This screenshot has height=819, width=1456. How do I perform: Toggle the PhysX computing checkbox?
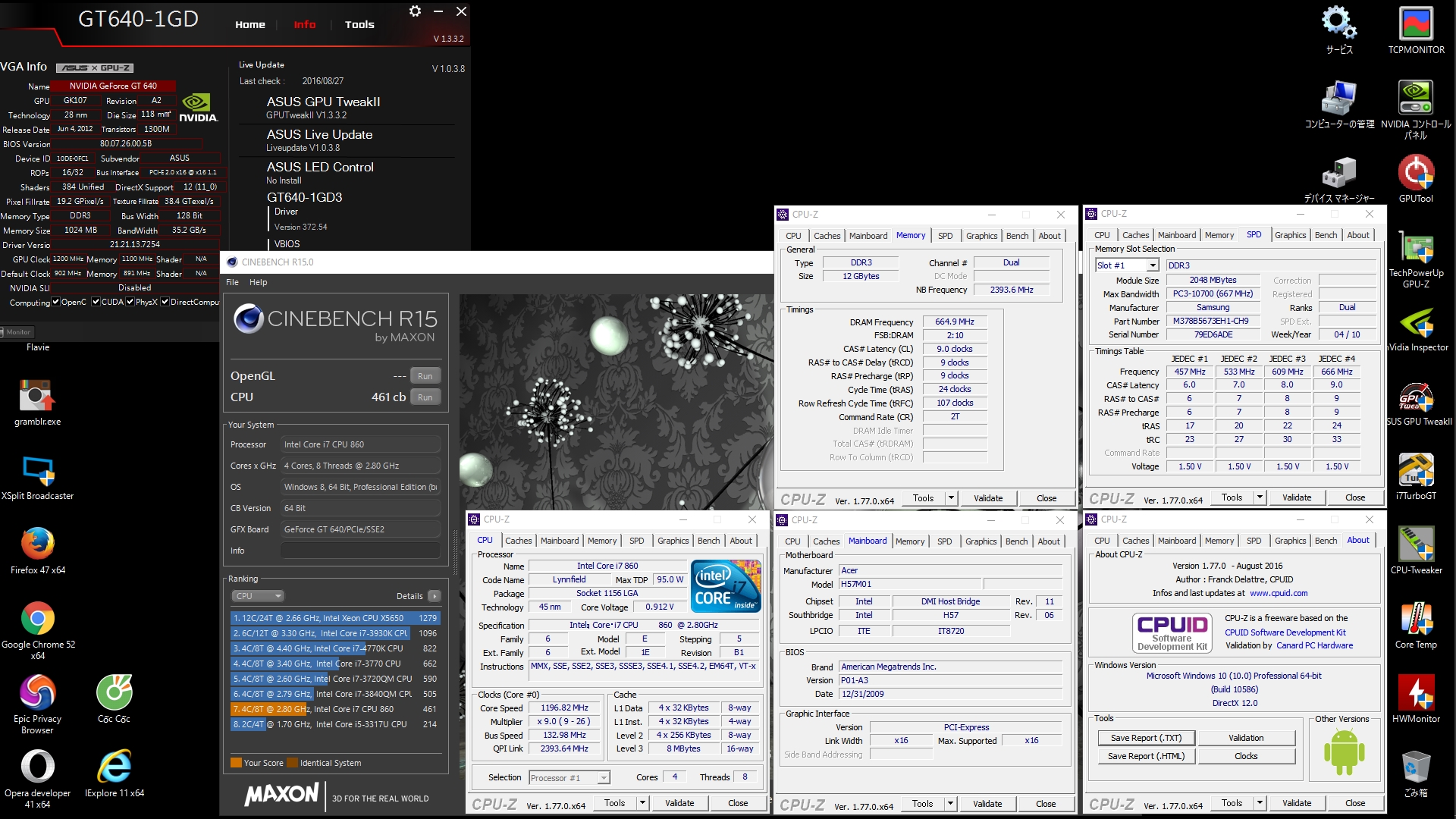pyautogui.click(x=130, y=302)
